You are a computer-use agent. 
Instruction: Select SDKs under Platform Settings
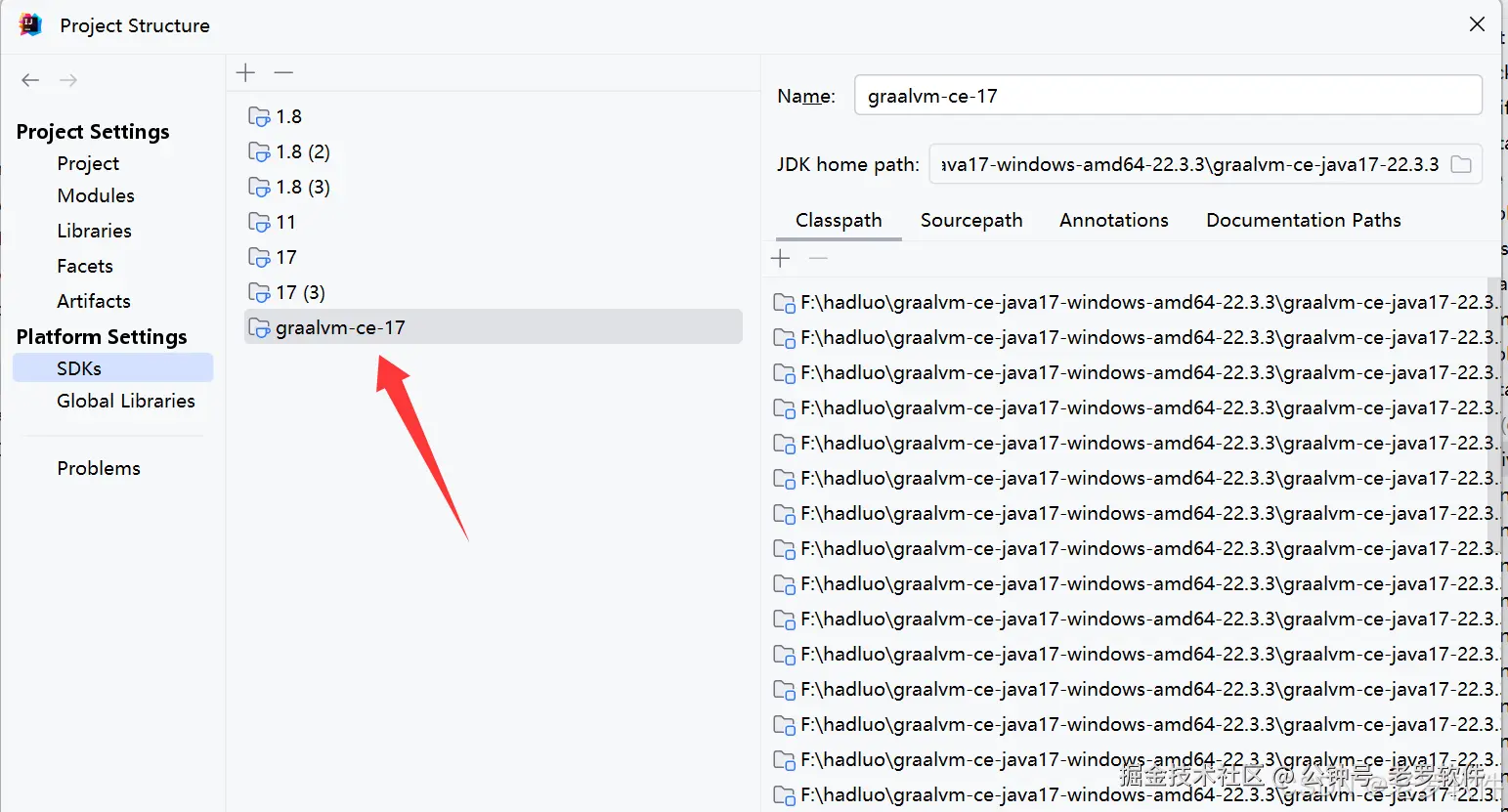tap(113, 367)
